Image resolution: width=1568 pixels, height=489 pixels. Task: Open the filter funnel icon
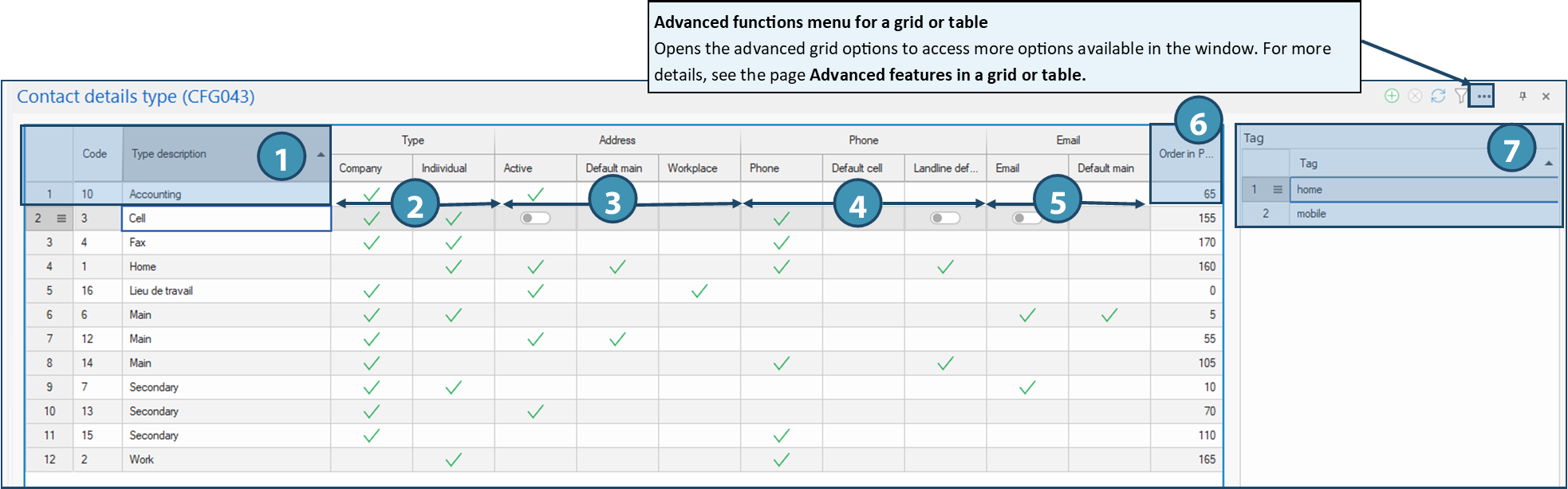coord(1460,96)
